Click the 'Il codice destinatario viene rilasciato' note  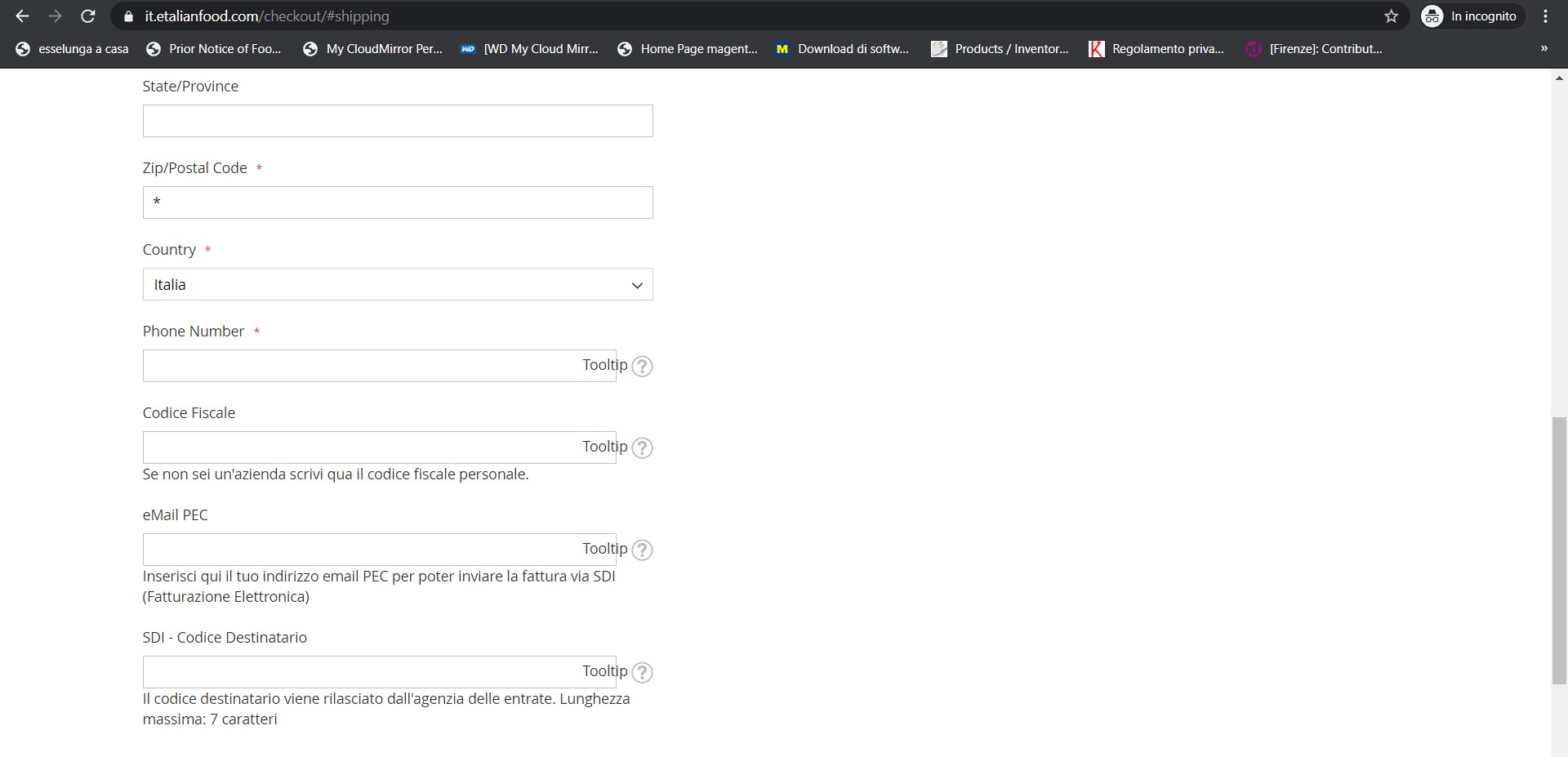[386, 709]
